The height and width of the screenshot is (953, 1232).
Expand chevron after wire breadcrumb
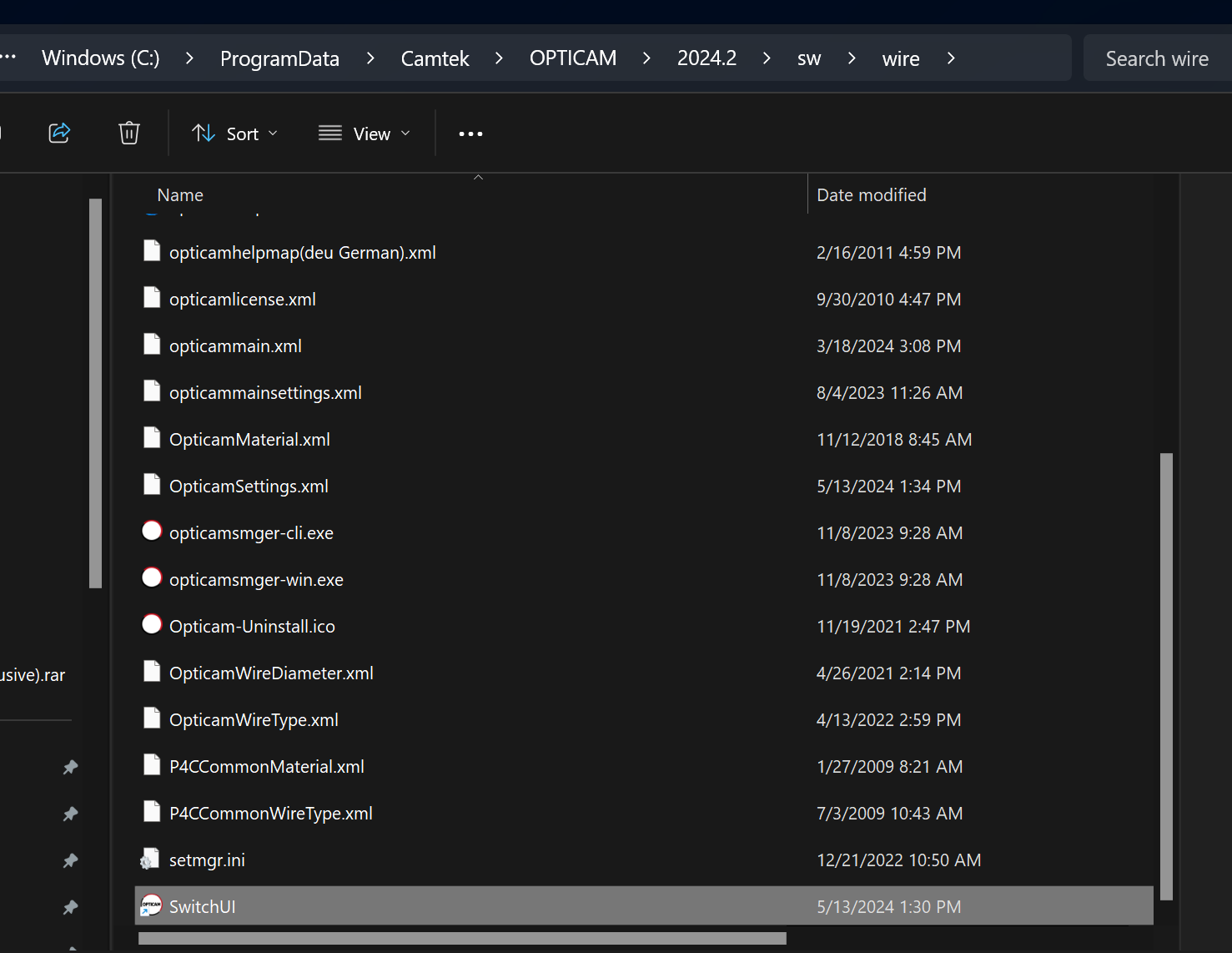[x=951, y=58]
